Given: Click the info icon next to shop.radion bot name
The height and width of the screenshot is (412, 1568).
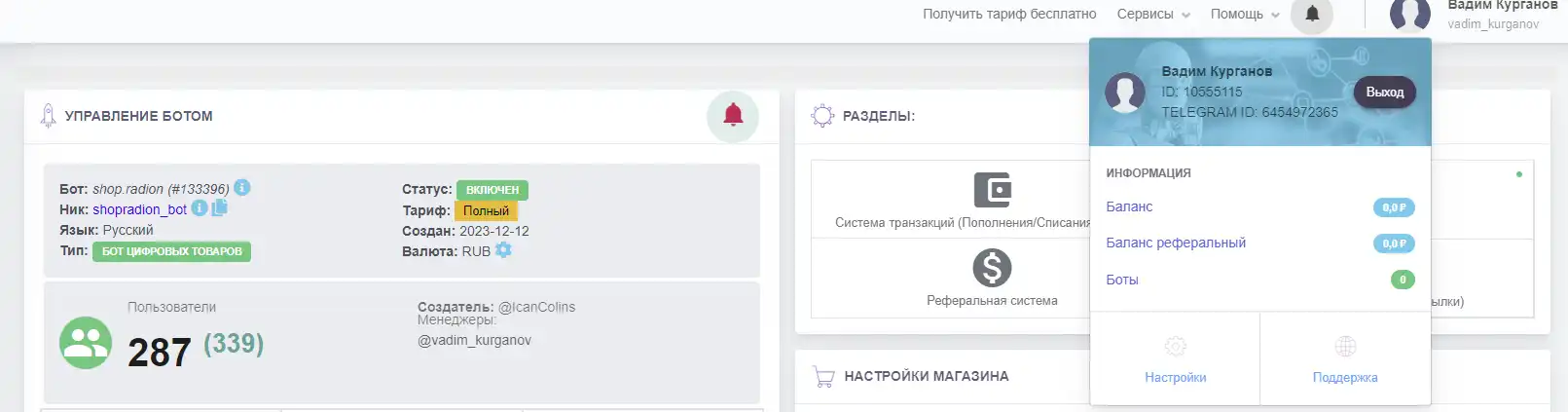Looking at the screenshot, I should (x=242, y=187).
